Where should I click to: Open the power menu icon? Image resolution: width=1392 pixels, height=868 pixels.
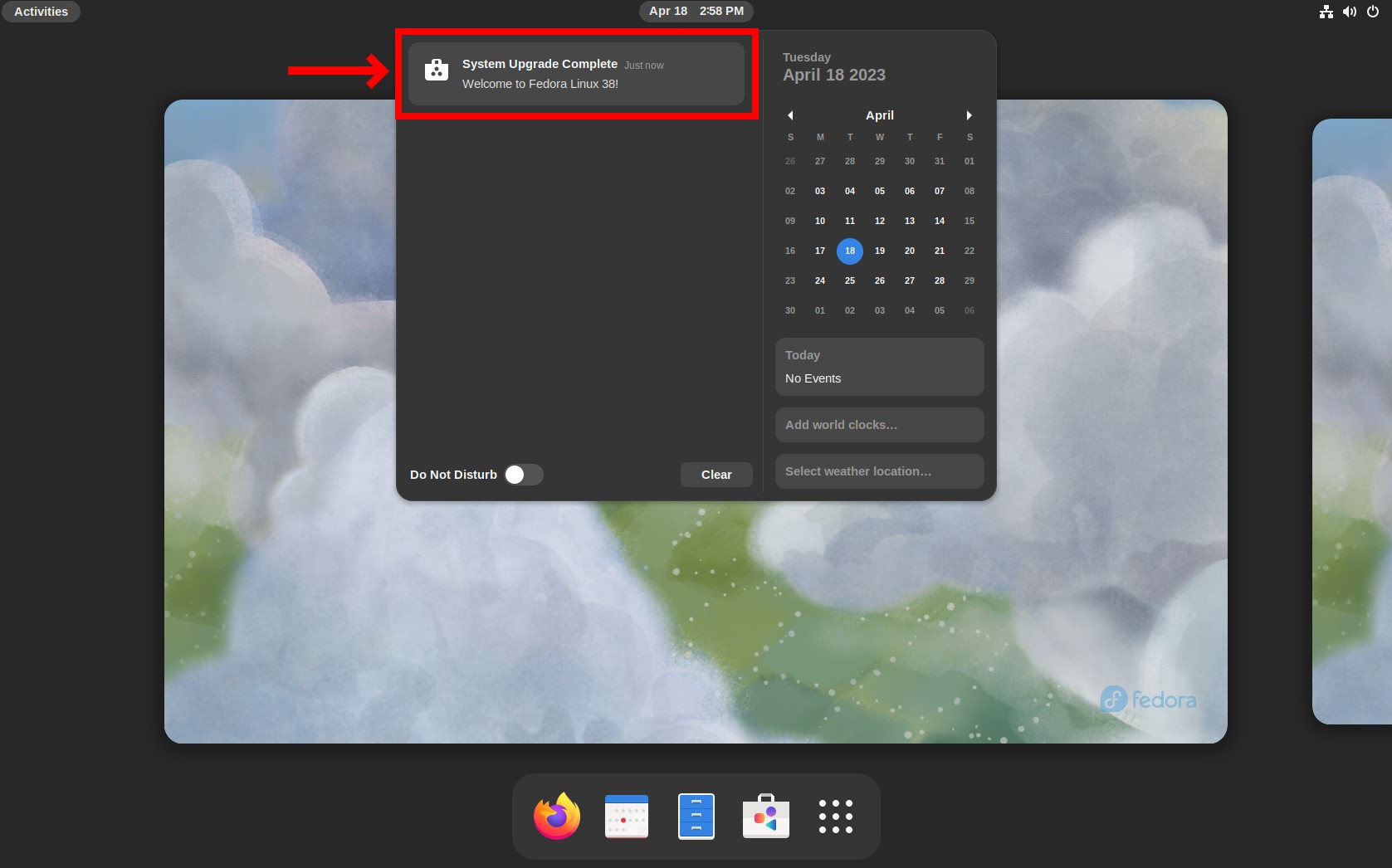click(1373, 12)
